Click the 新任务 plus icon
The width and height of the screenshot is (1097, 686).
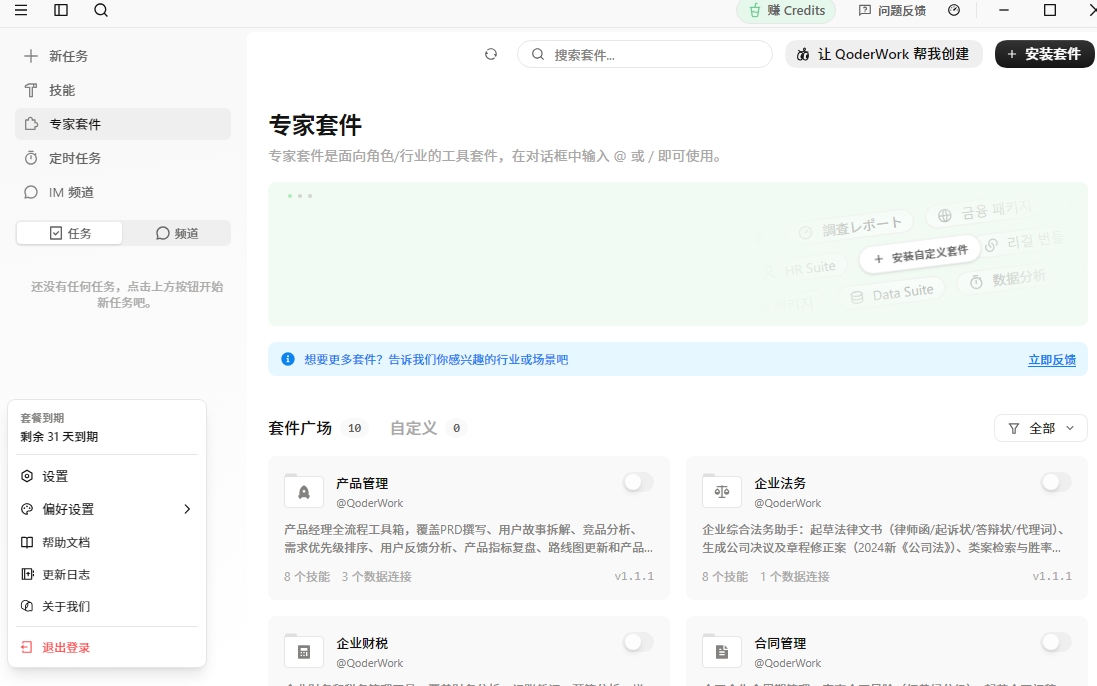[31, 56]
